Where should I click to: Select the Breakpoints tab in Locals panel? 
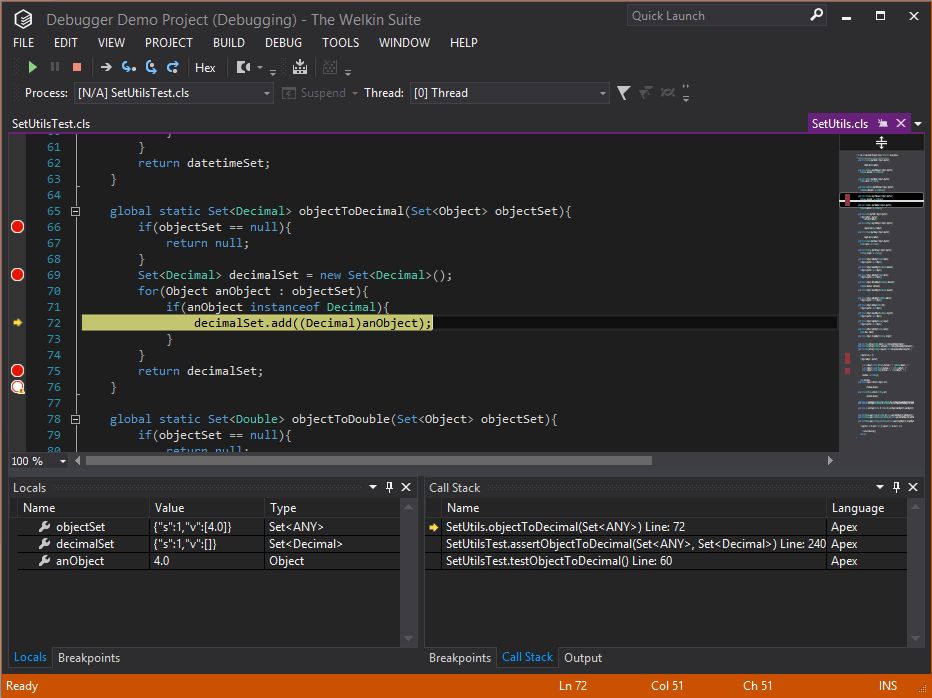[x=88, y=658]
